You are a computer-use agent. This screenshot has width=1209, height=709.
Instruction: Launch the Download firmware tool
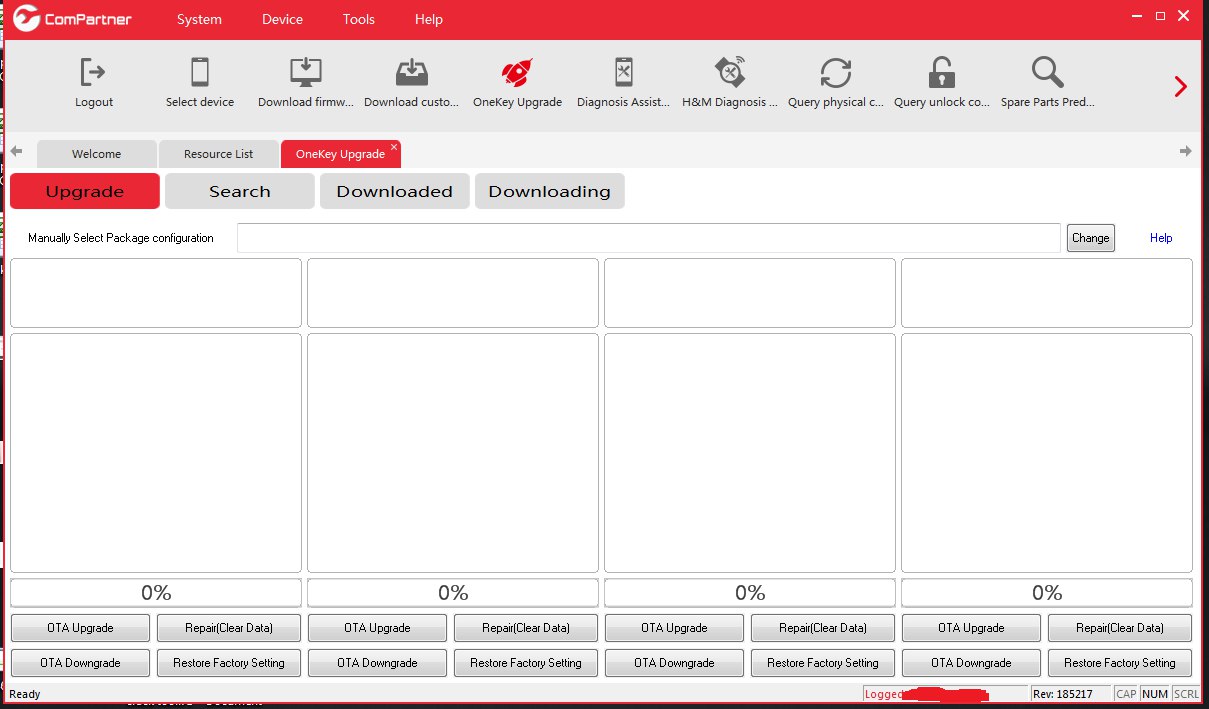[x=304, y=82]
